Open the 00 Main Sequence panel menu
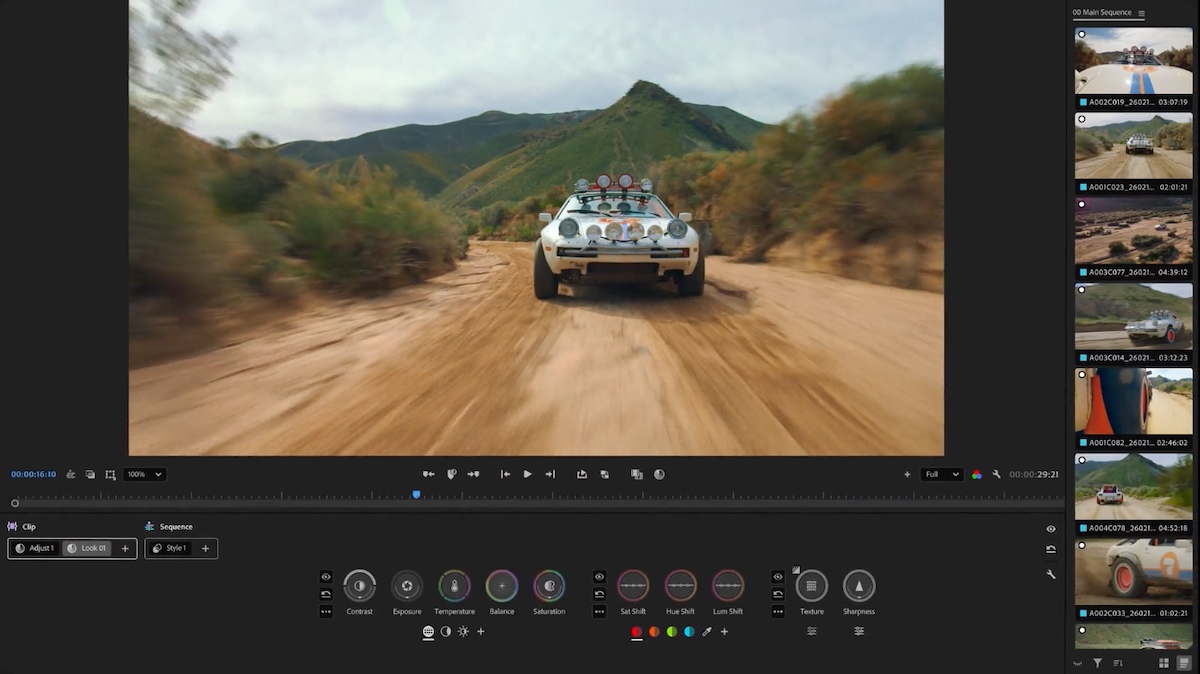 (1141, 13)
